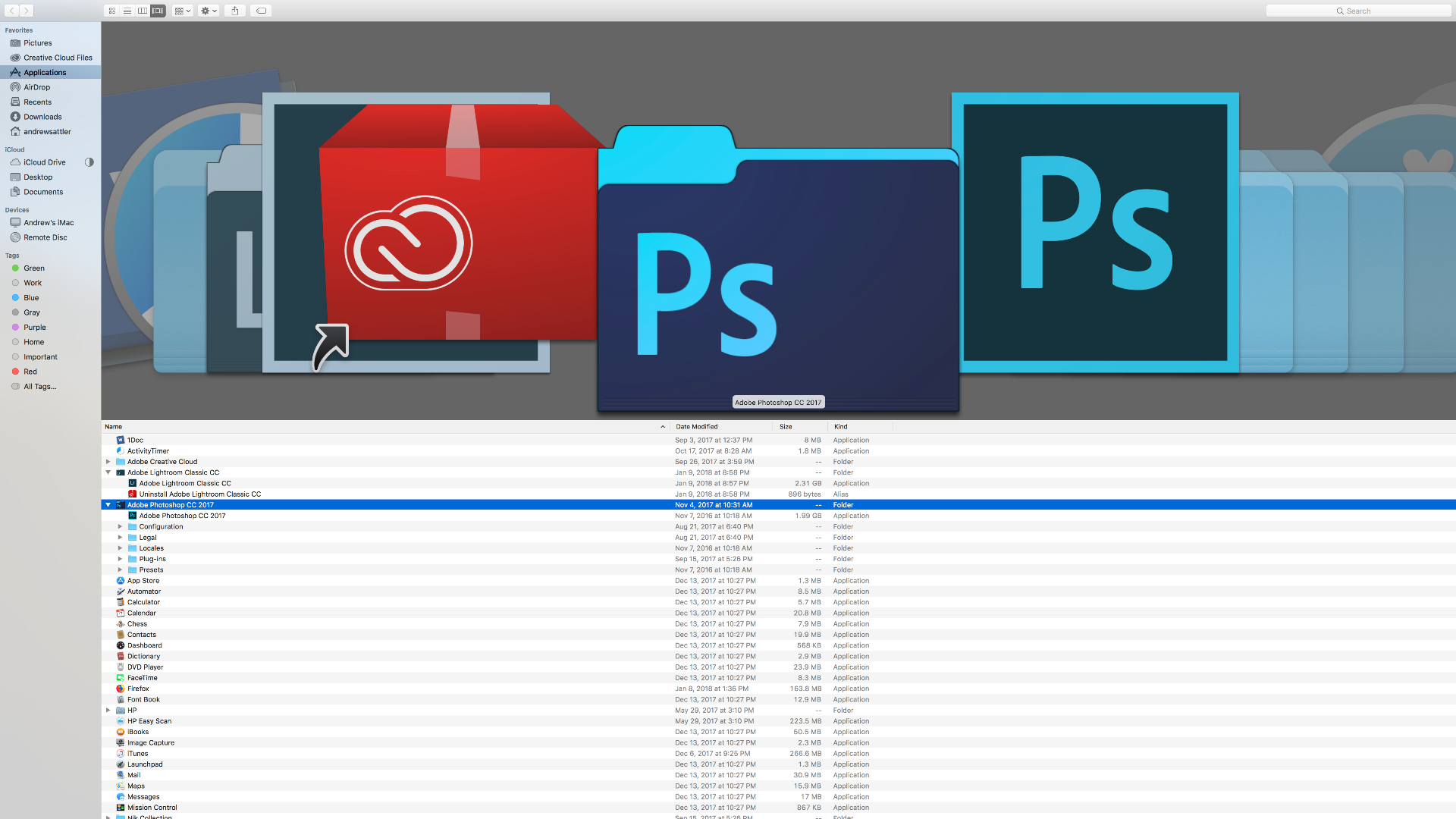1456x819 pixels.
Task: Open the item arrangement dropdown
Action: coord(183,11)
